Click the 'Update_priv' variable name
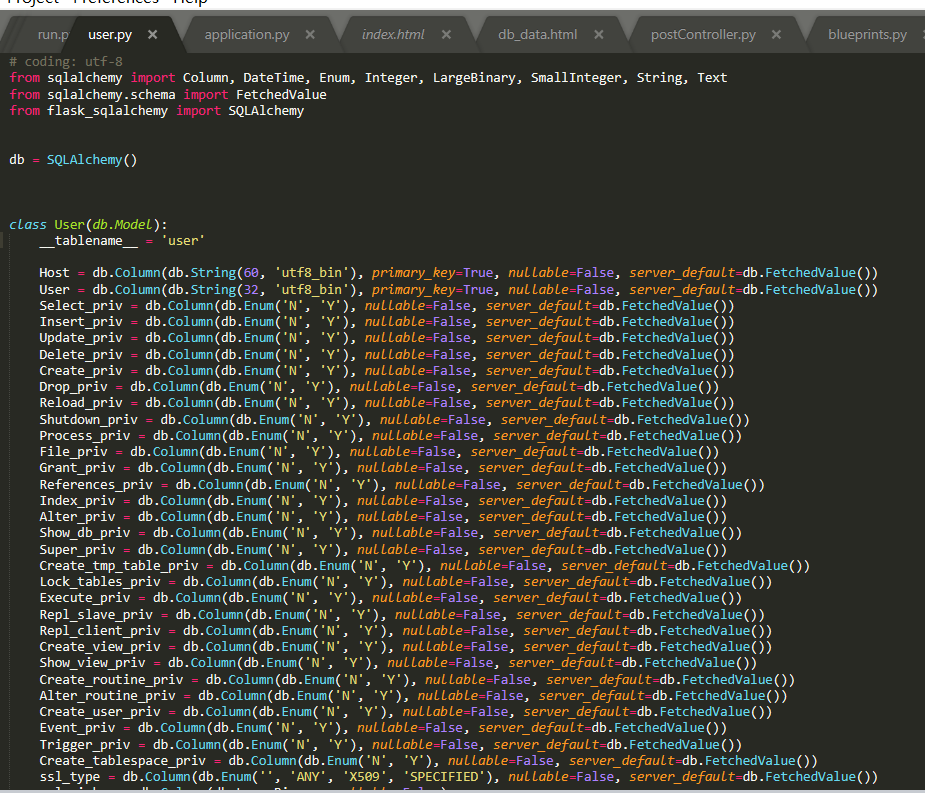Screen dimensions: 925x793 pyautogui.click(x=81, y=338)
